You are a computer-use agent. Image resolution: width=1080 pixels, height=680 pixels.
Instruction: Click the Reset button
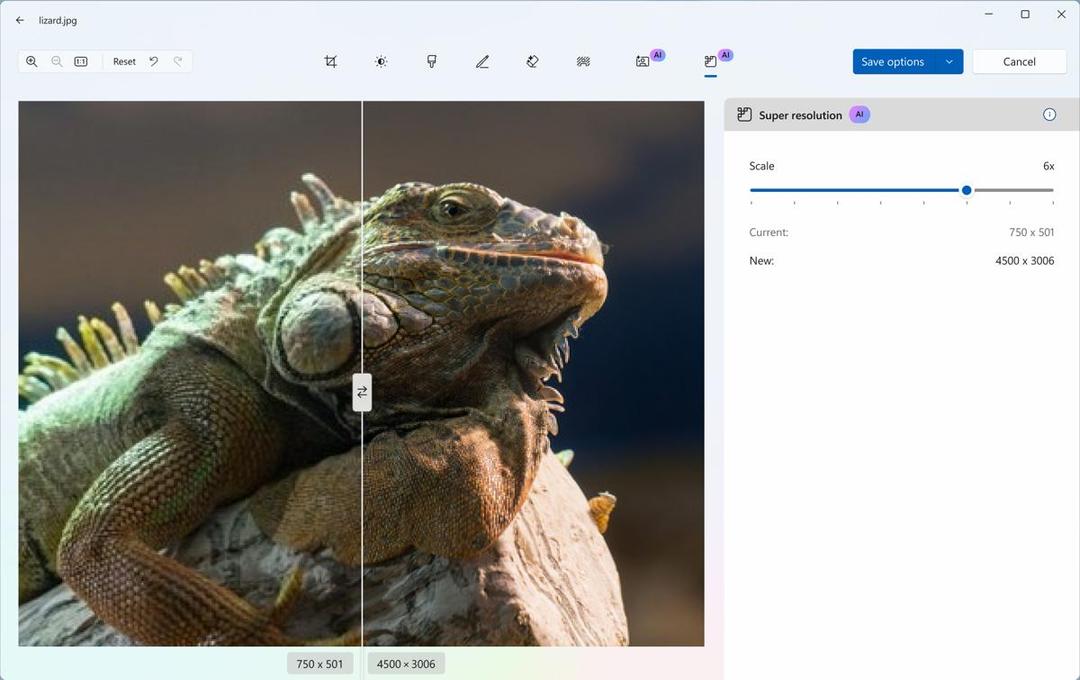click(124, 61)
